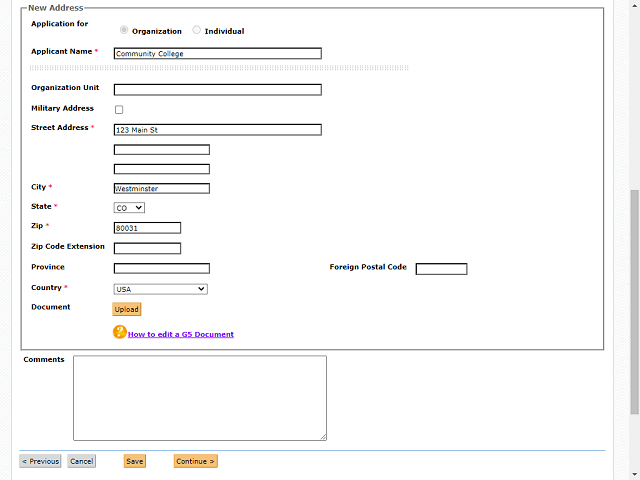640x480 pixels.
Task: Click the Application for label
Action: tap(60, 24)
